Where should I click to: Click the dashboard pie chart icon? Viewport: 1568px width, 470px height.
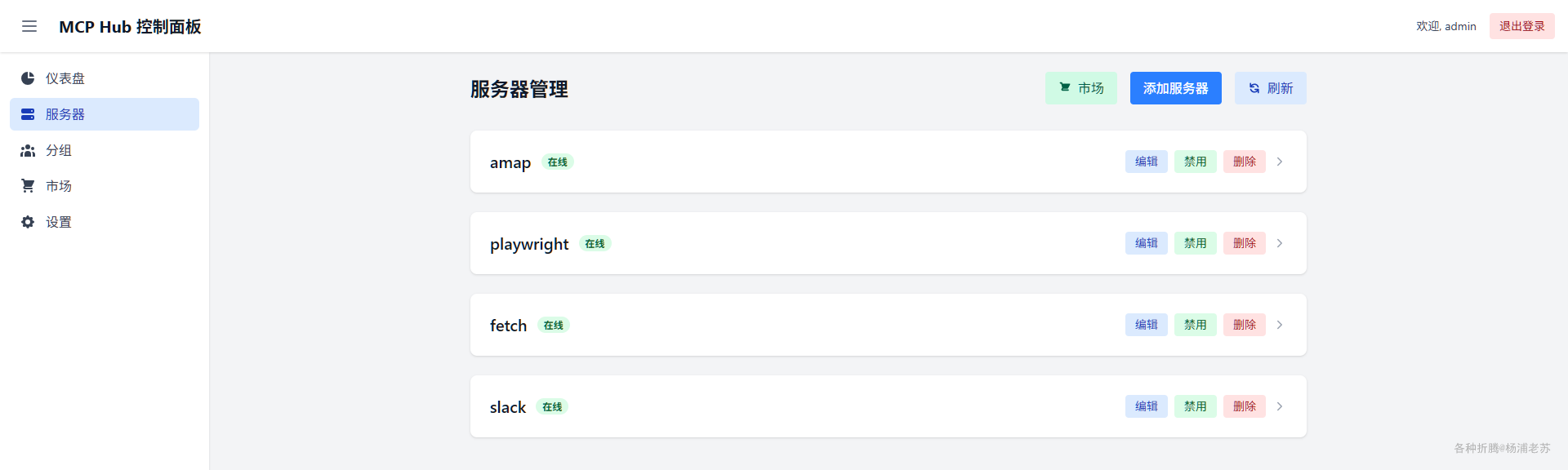[x=28, y=78]
